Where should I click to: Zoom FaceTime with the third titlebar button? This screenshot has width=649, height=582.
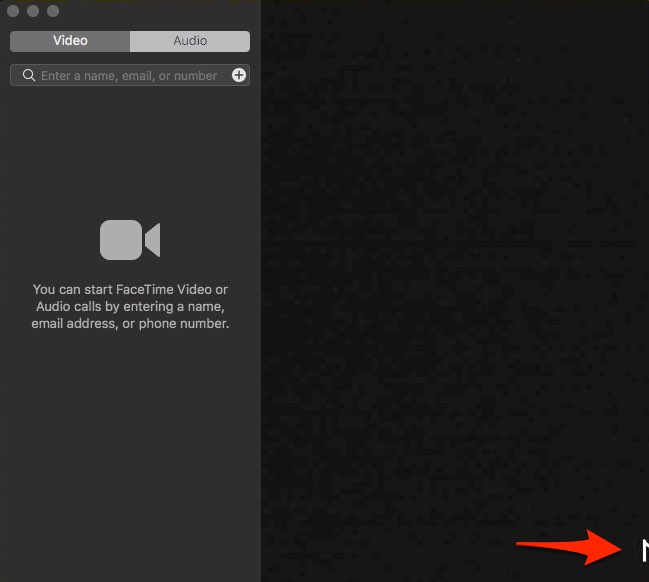pos(53,11)
